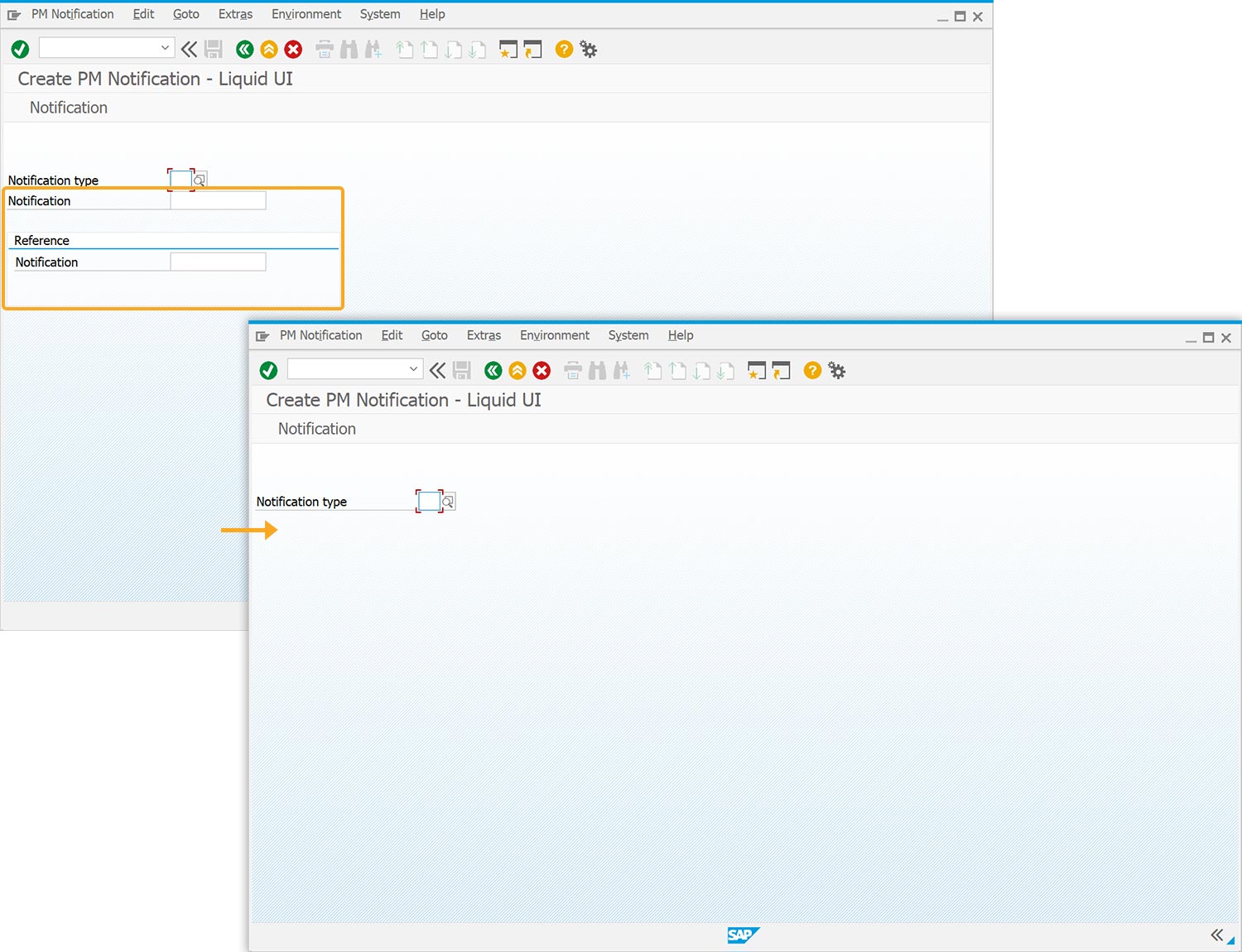Click Notification toolbar button in front window

pos(317,429)
